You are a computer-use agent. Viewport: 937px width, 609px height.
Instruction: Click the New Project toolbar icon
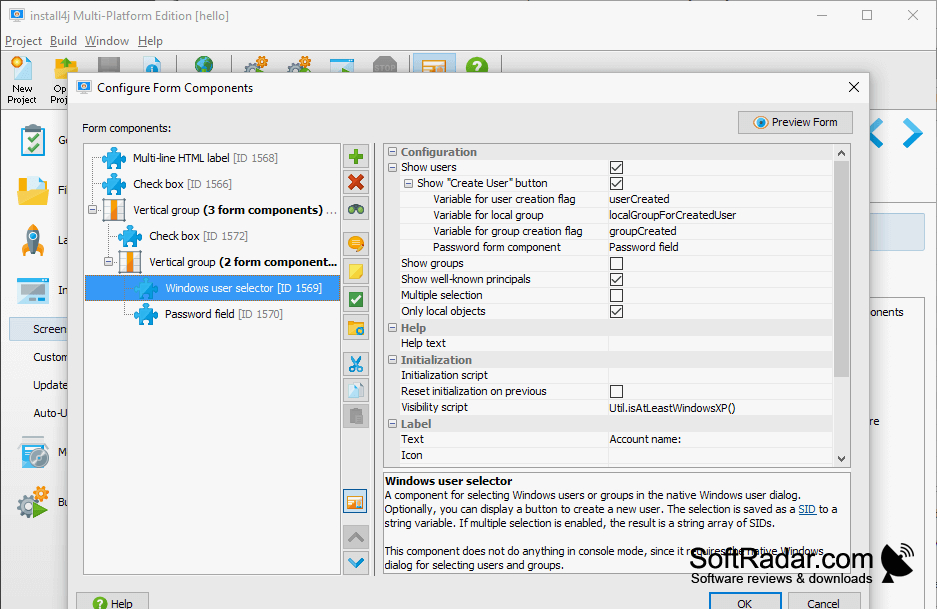click(22, 80)
